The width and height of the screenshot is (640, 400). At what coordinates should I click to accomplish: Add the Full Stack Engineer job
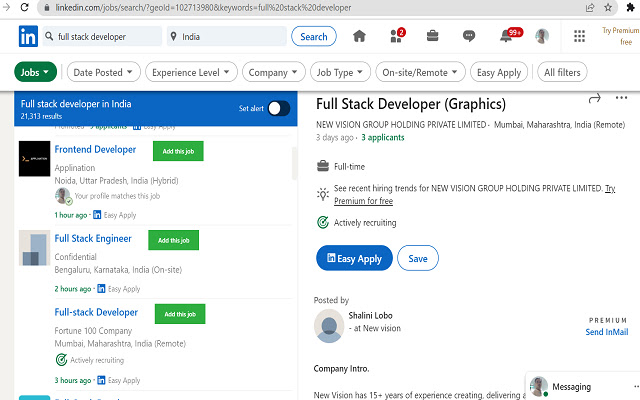point(173,240)
